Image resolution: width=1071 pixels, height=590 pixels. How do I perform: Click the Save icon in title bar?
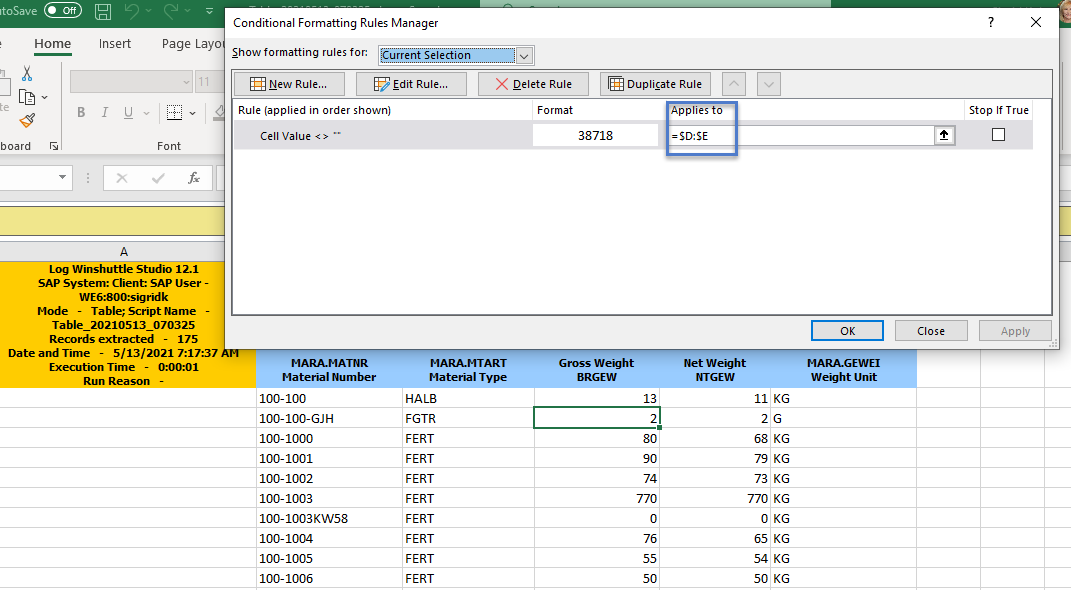103,12
